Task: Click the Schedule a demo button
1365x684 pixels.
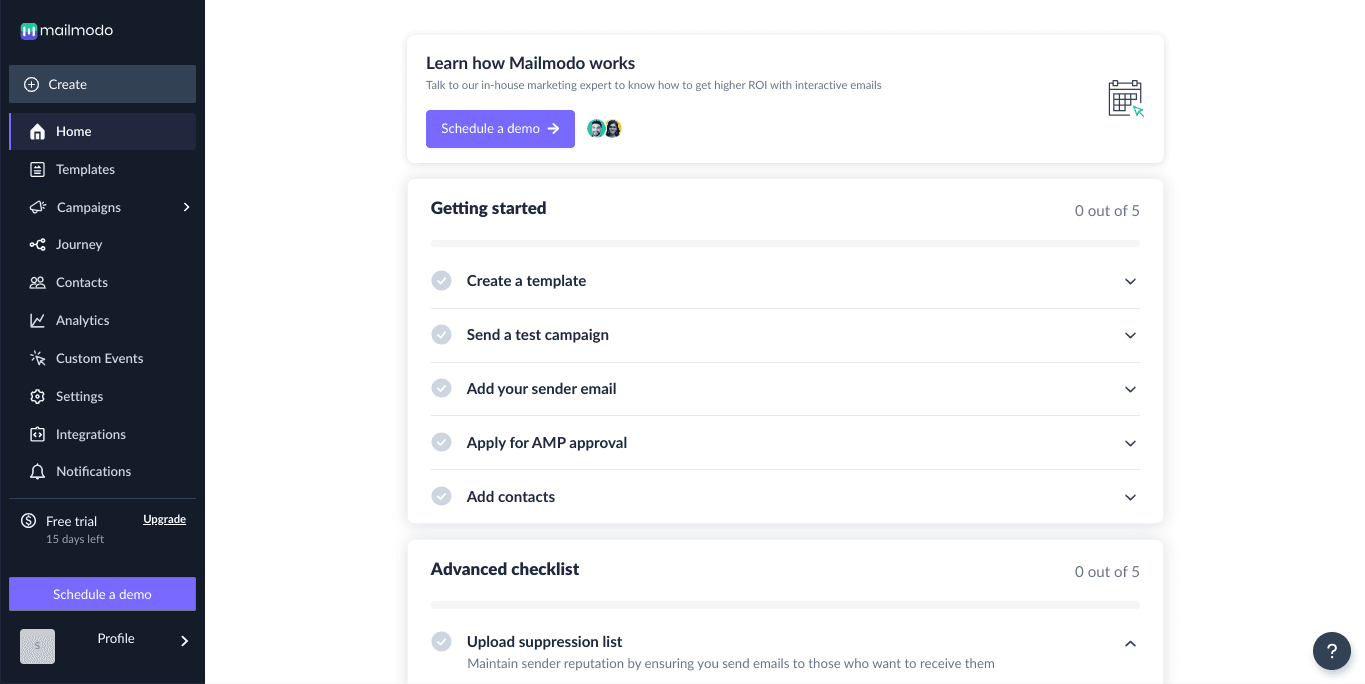Action: click(x=500, y=128)
